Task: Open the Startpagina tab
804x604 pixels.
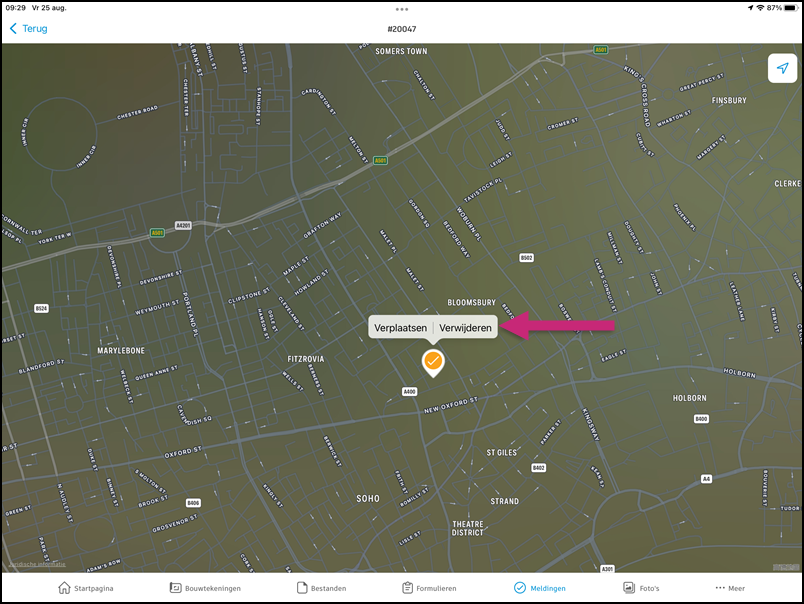Action: tap(86, 588)
